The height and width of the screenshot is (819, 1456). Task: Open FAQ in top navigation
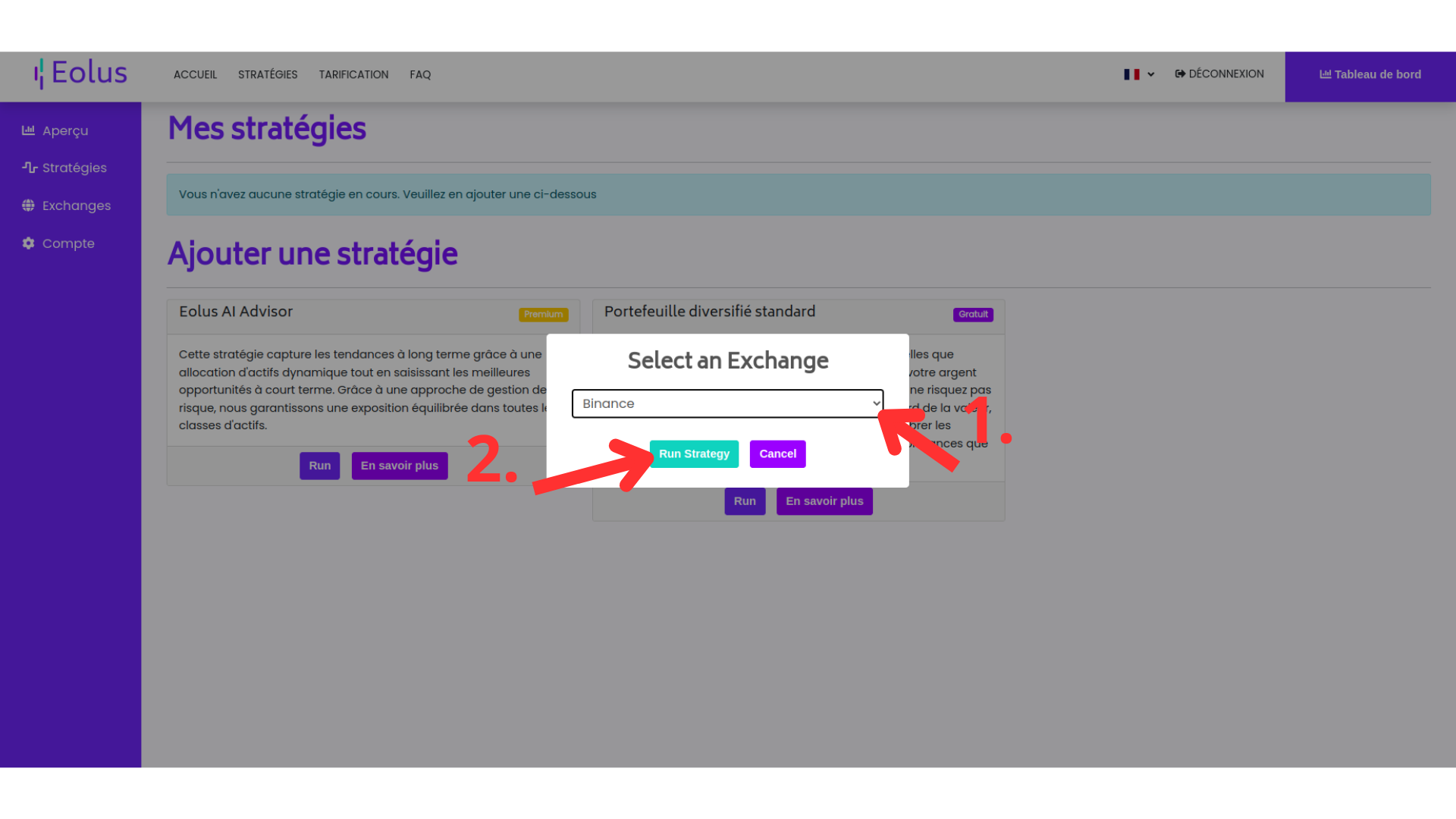click(420, 74)
